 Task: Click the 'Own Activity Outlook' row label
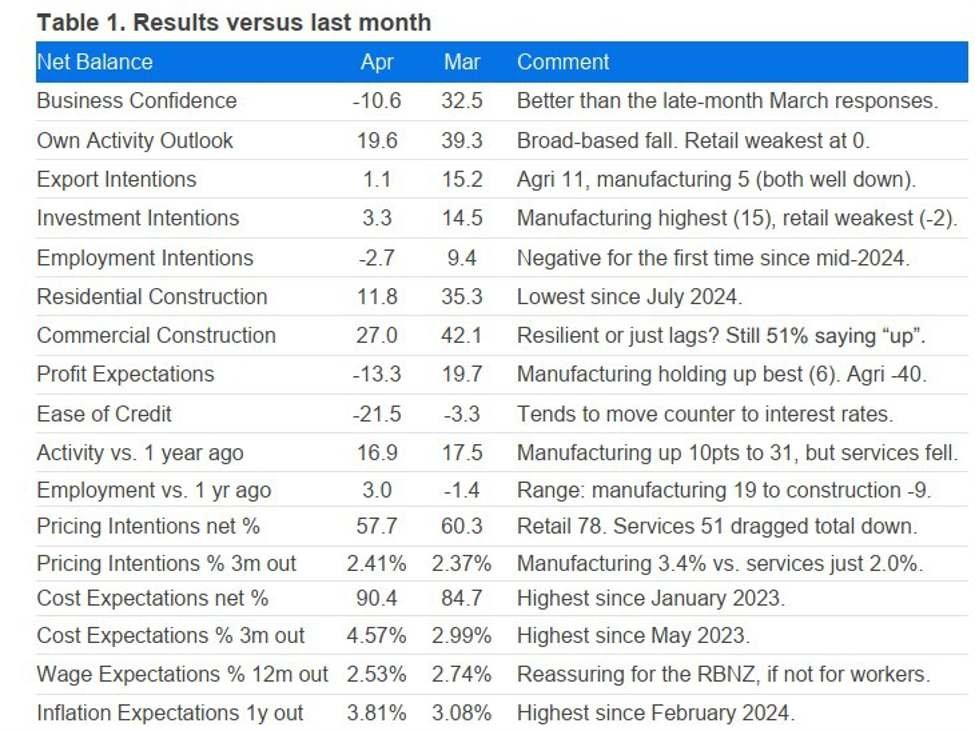(x=135, y=140)
